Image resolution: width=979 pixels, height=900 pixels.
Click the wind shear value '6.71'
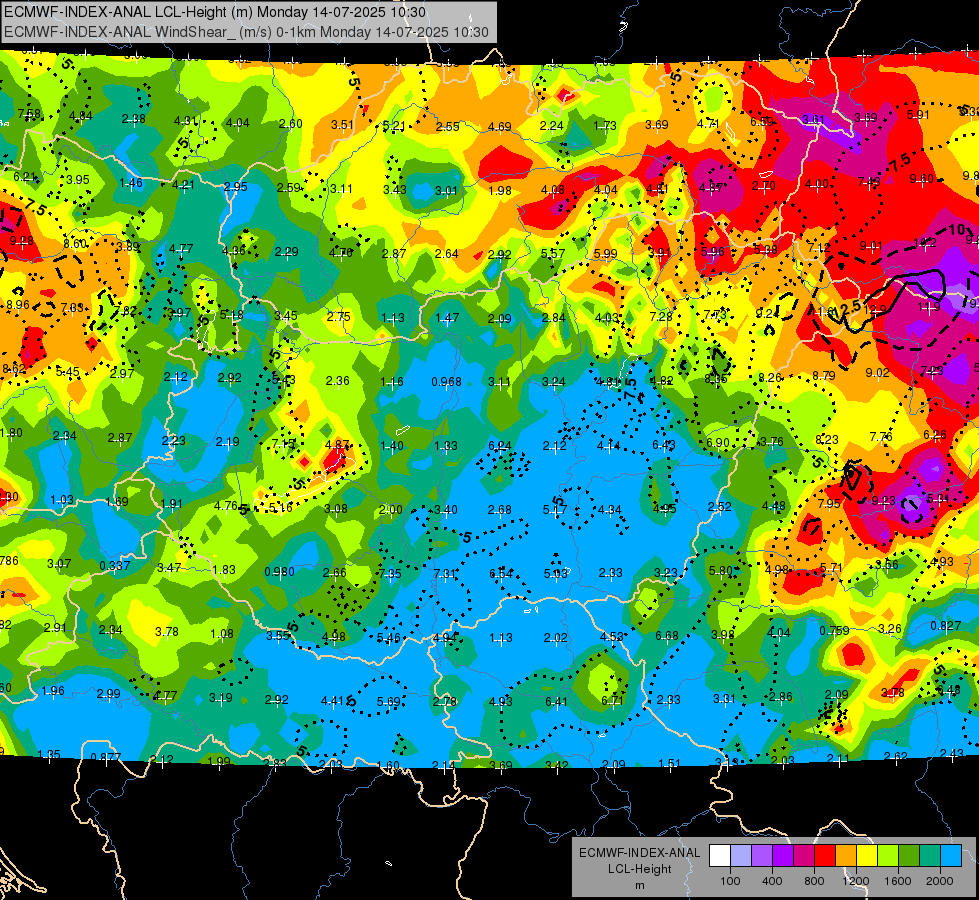tap(612, 701)
